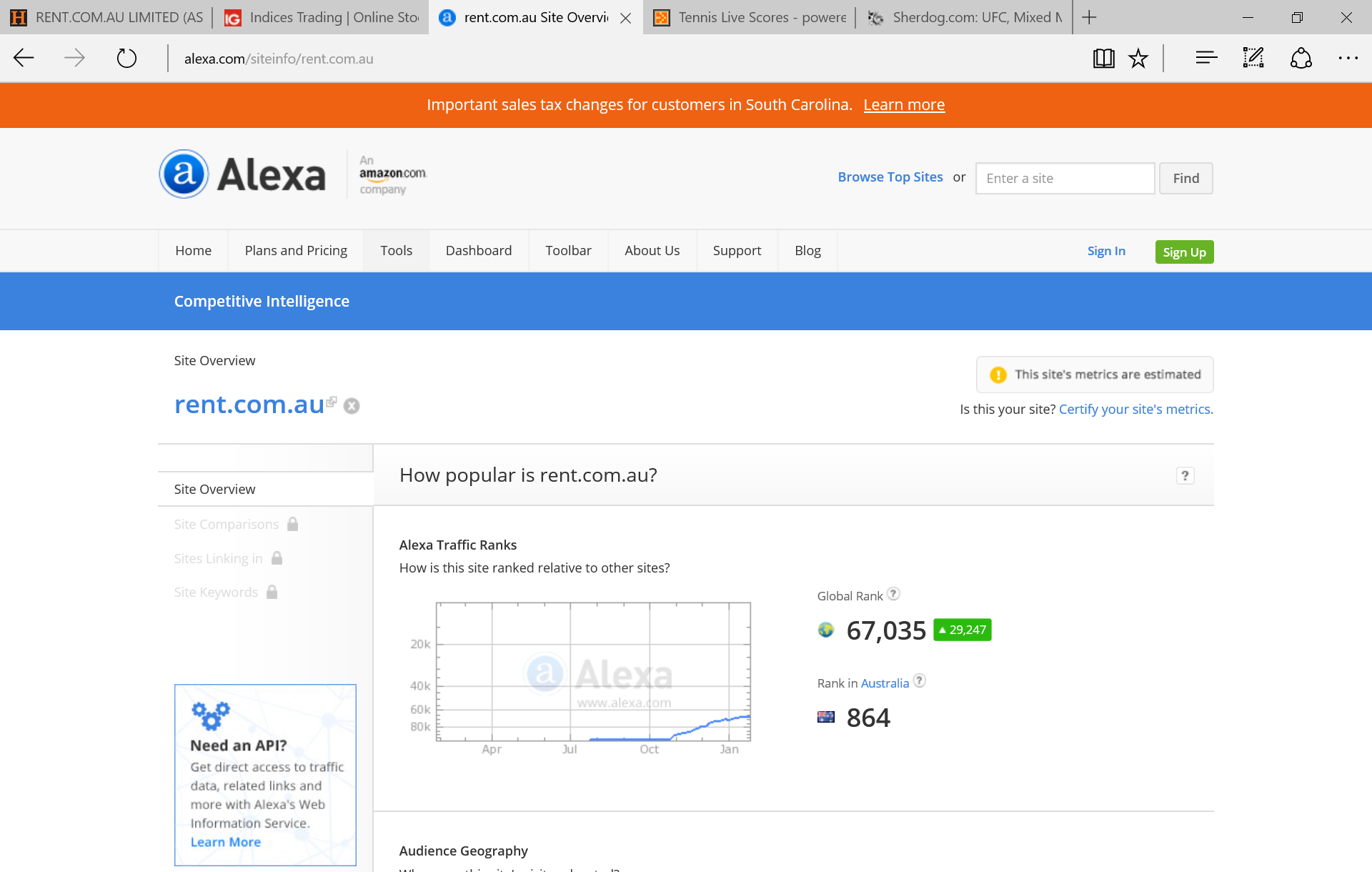Screen dimensions: 1372x872
Task: Open browser More actions ellipsis
Action: [1348, 58]
